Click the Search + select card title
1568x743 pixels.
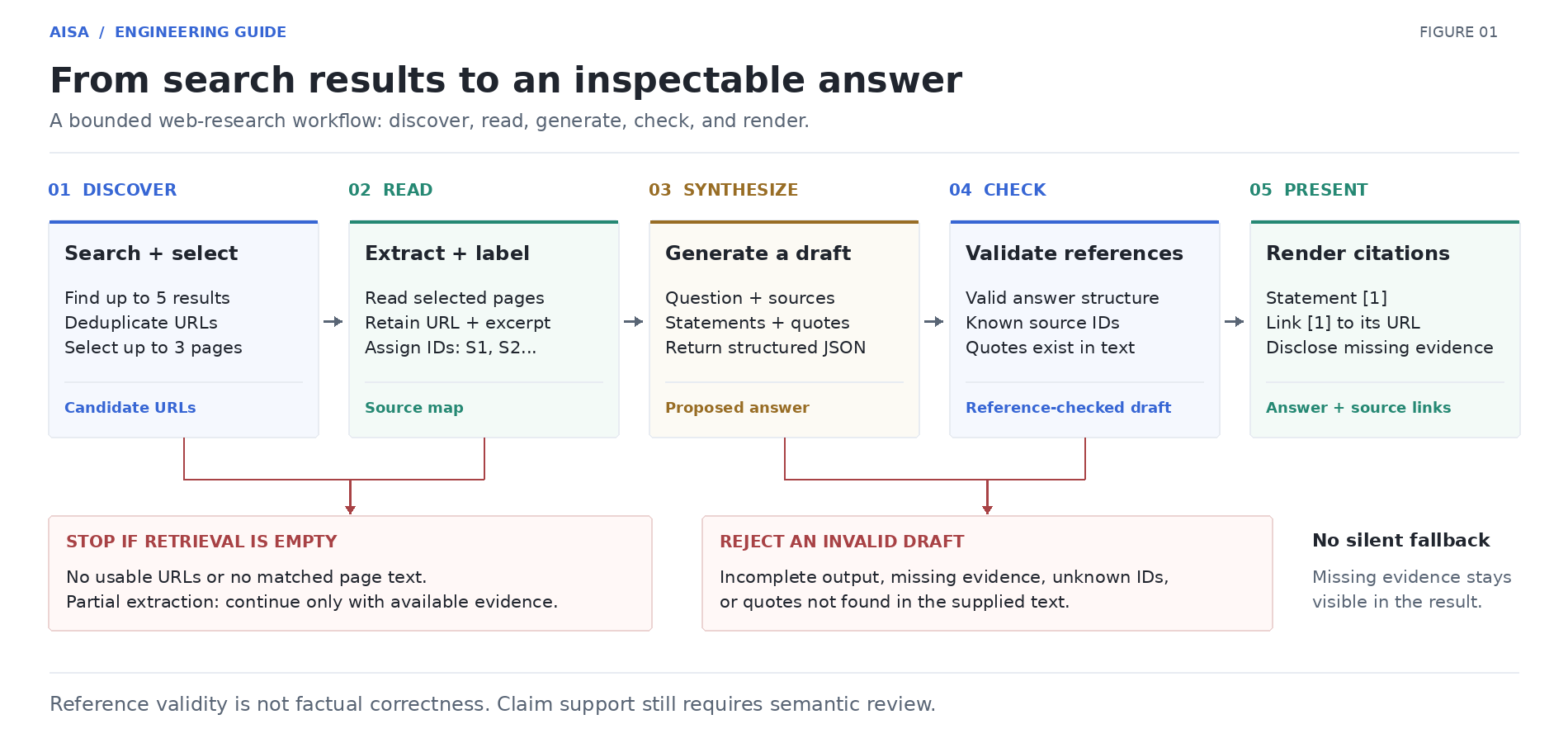coord(151,253)
